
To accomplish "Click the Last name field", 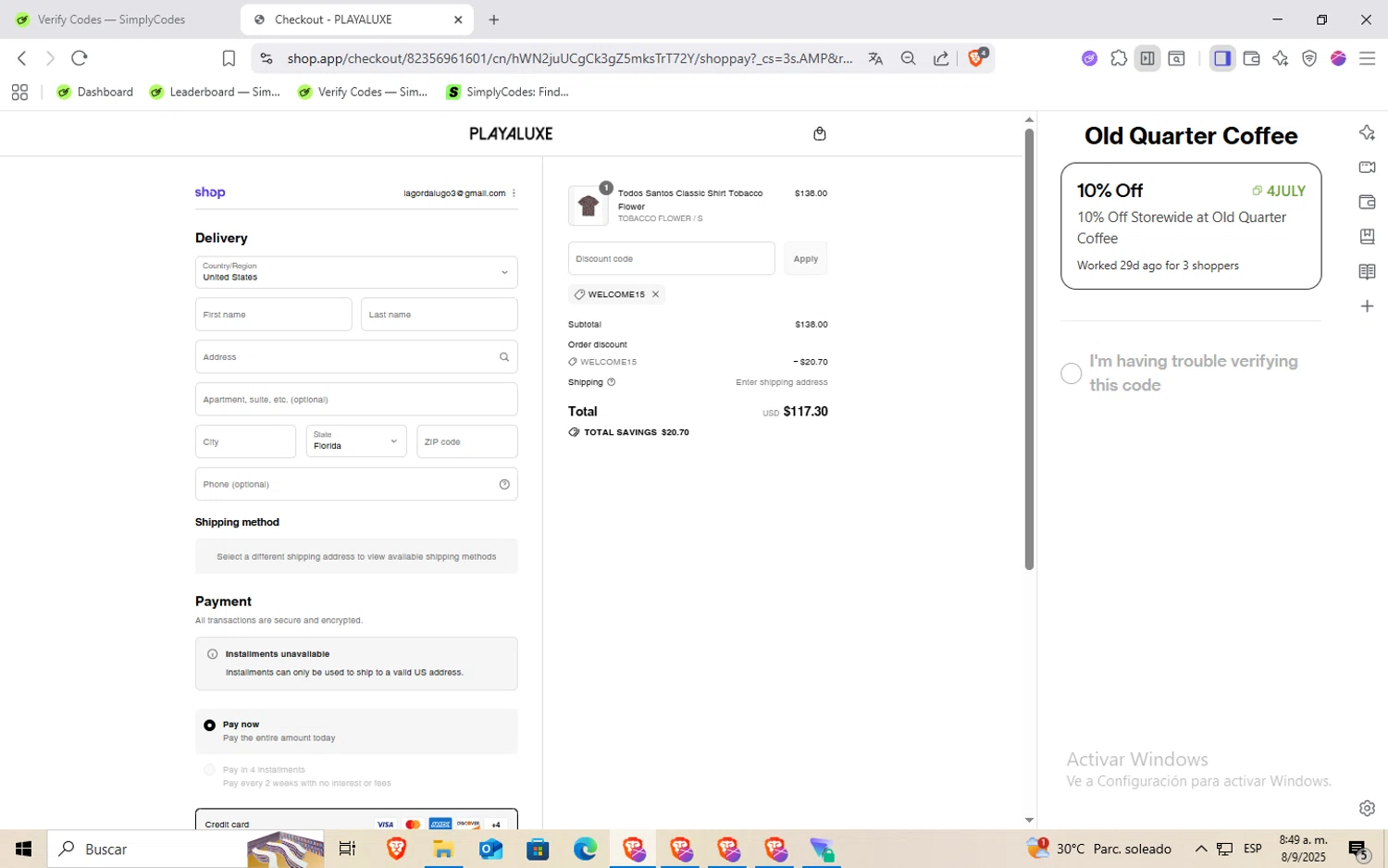I will pyautogui.click(x=440, y=315).
